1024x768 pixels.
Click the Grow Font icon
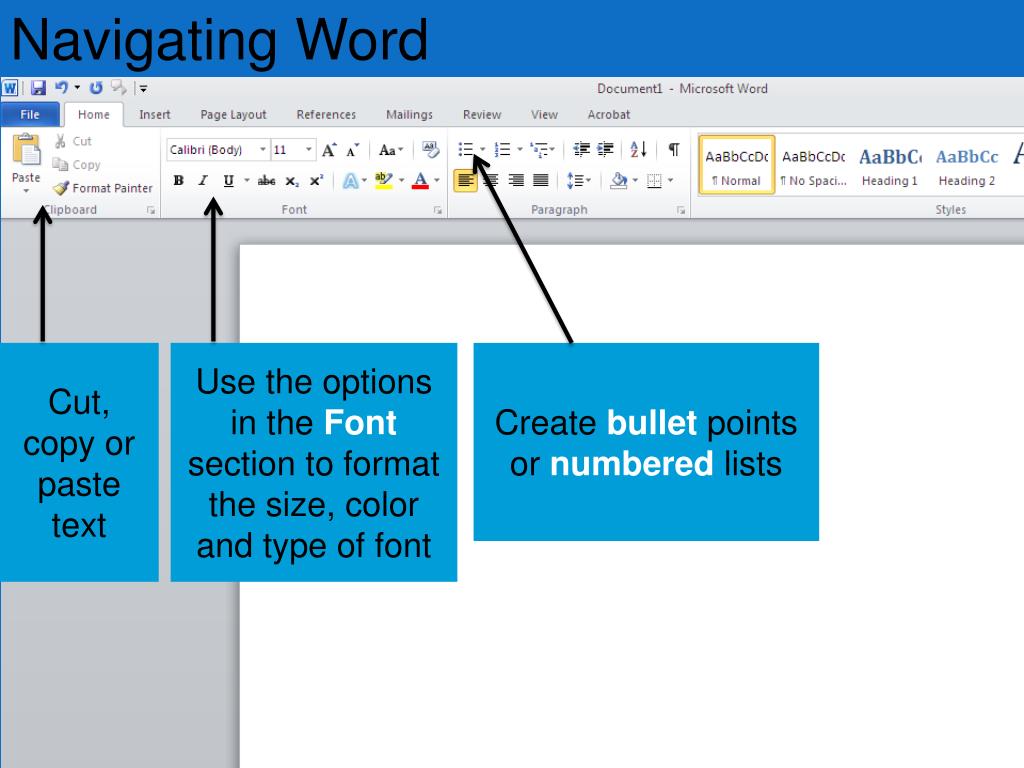tap(328, 150)
